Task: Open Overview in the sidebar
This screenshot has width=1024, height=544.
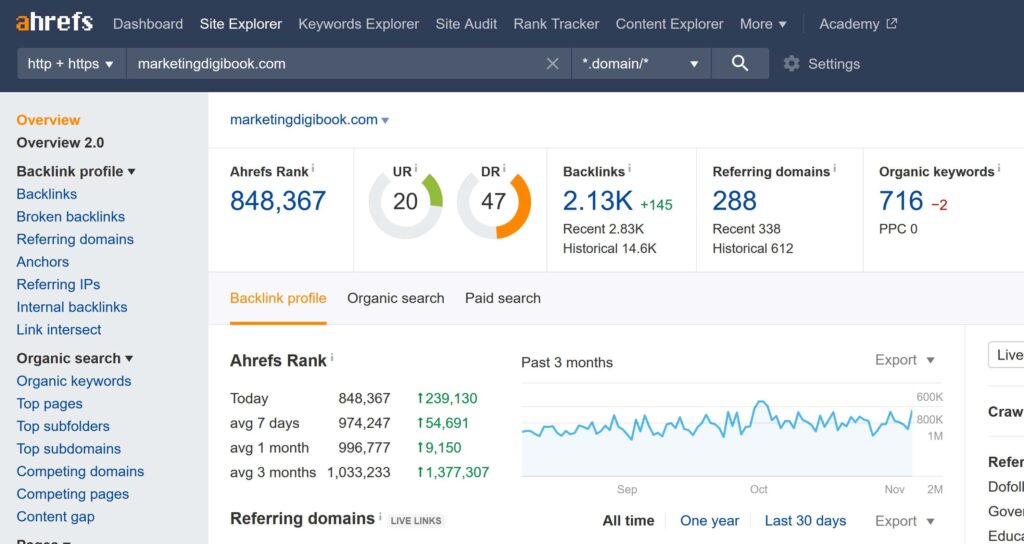Action: [x=48, y=120]
